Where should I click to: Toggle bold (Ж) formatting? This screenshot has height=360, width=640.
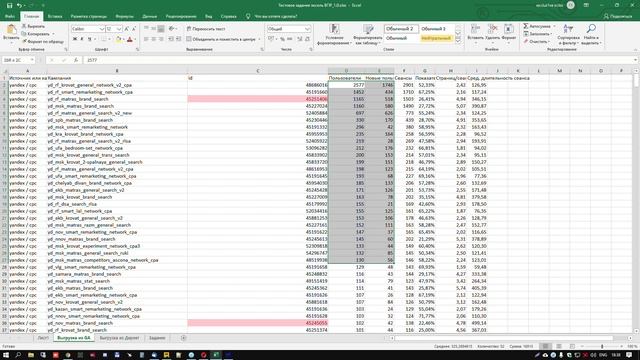(x=75, y=39)
